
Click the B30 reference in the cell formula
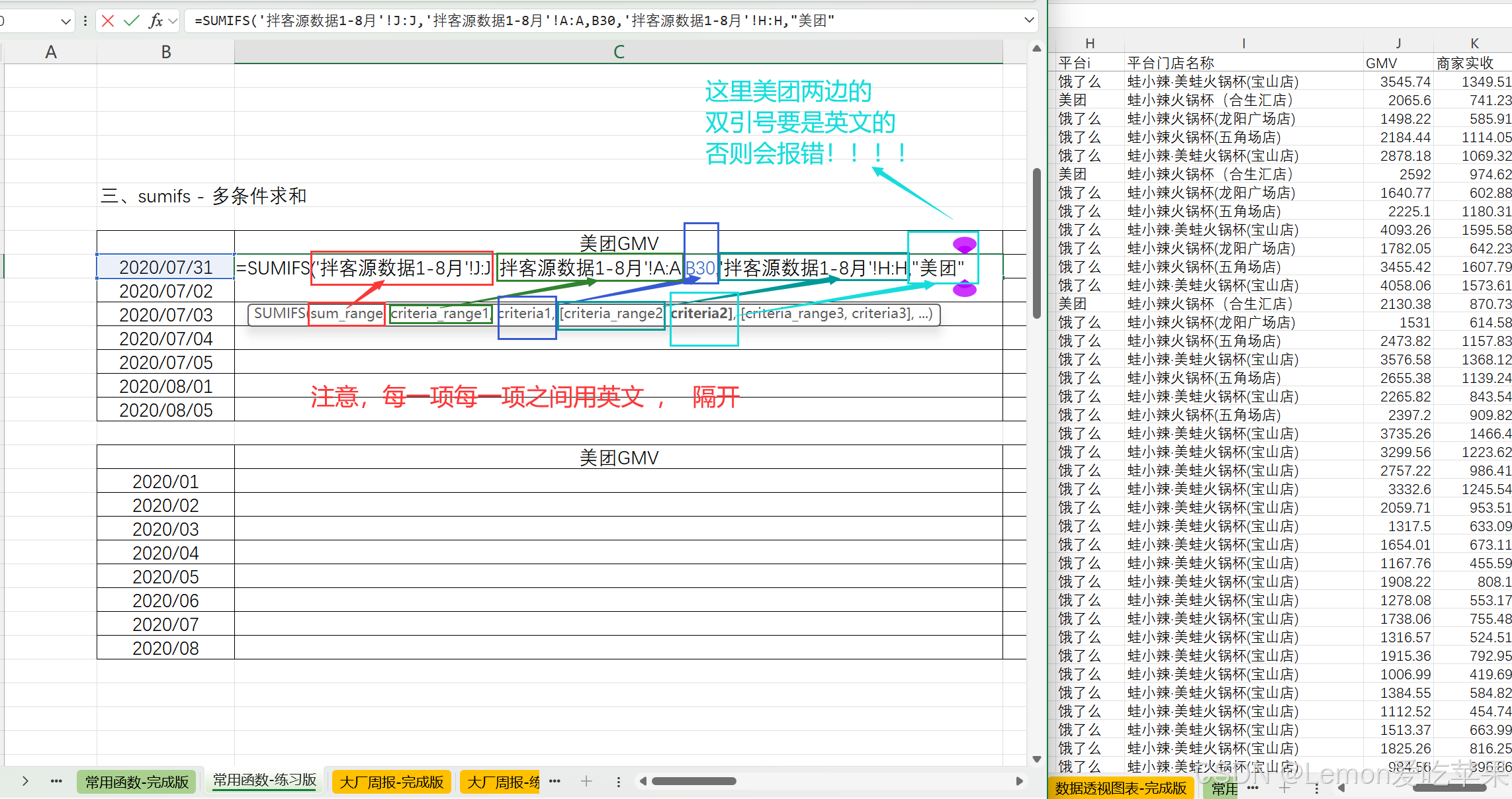[x=700, y=268]
